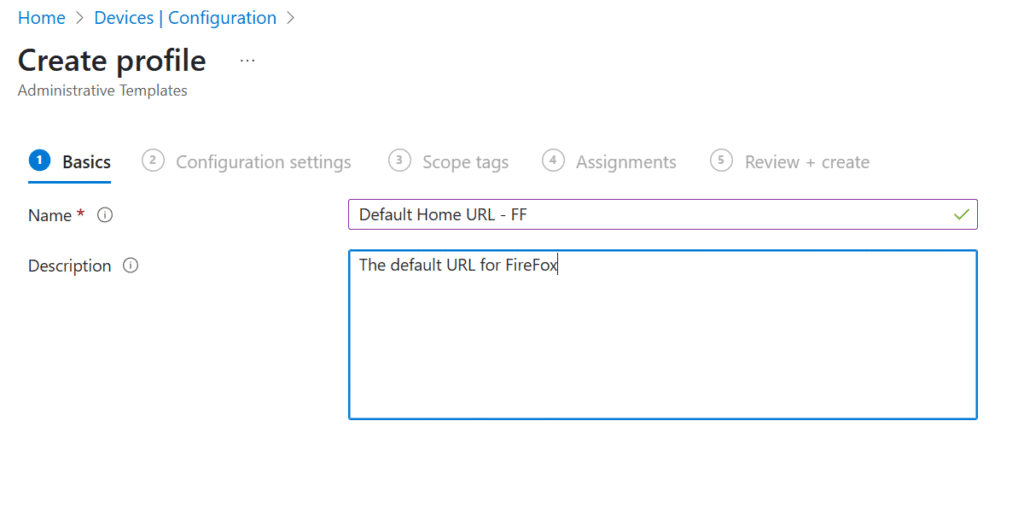Click the step 3 number circle
The width and height of the screenshot is (1024, 526).
[399, 161]
